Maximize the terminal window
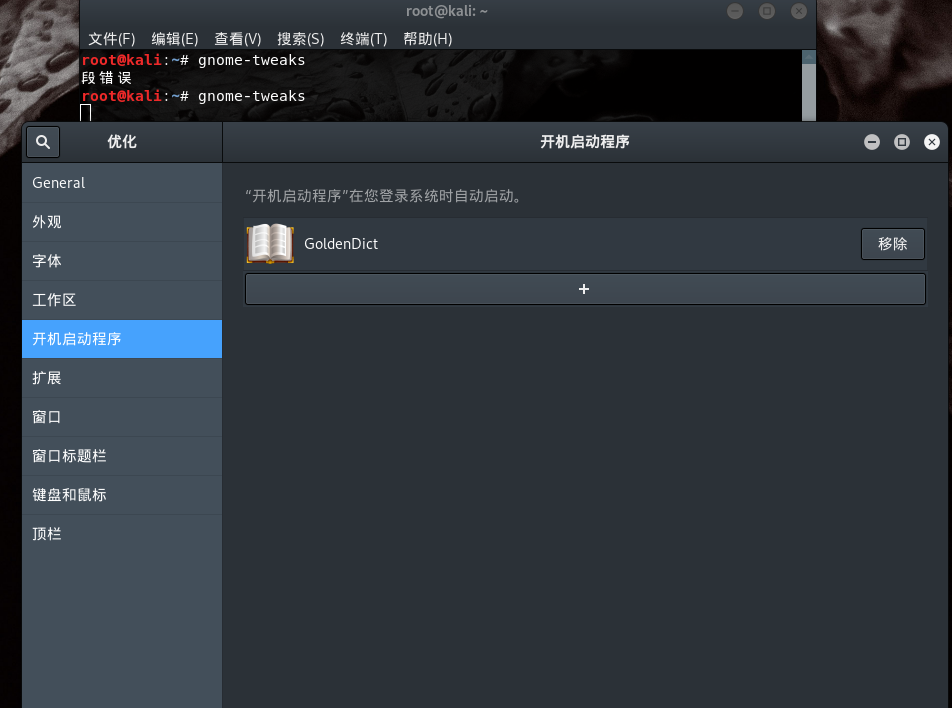952x708 pixels. (x=767, y=11)
